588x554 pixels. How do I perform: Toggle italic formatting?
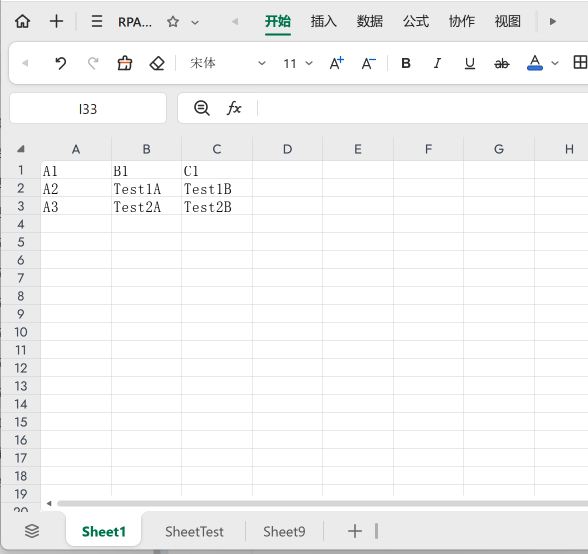tap(437, 63)
